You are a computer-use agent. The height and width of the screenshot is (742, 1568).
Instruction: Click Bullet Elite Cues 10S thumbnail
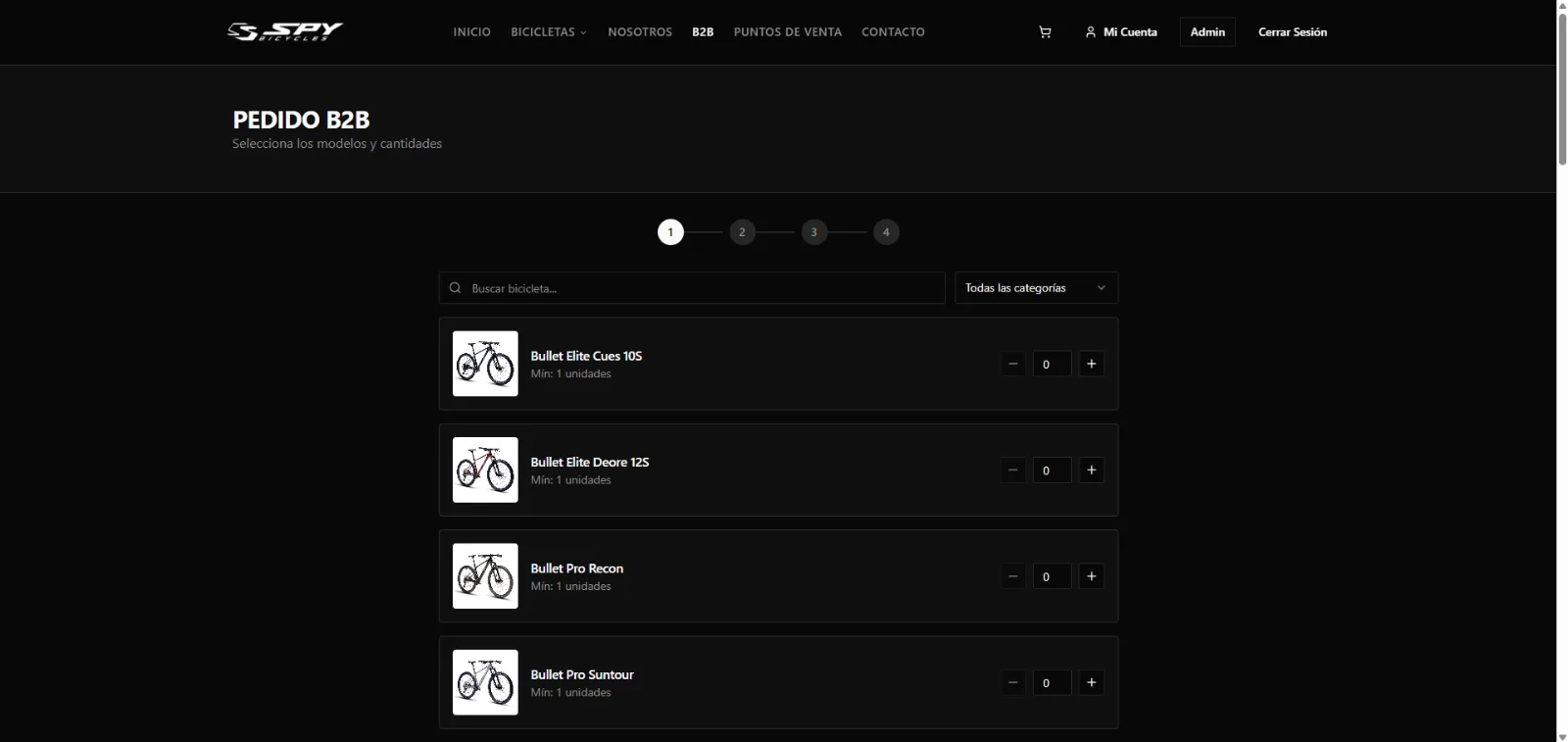[x=485, y=364]
